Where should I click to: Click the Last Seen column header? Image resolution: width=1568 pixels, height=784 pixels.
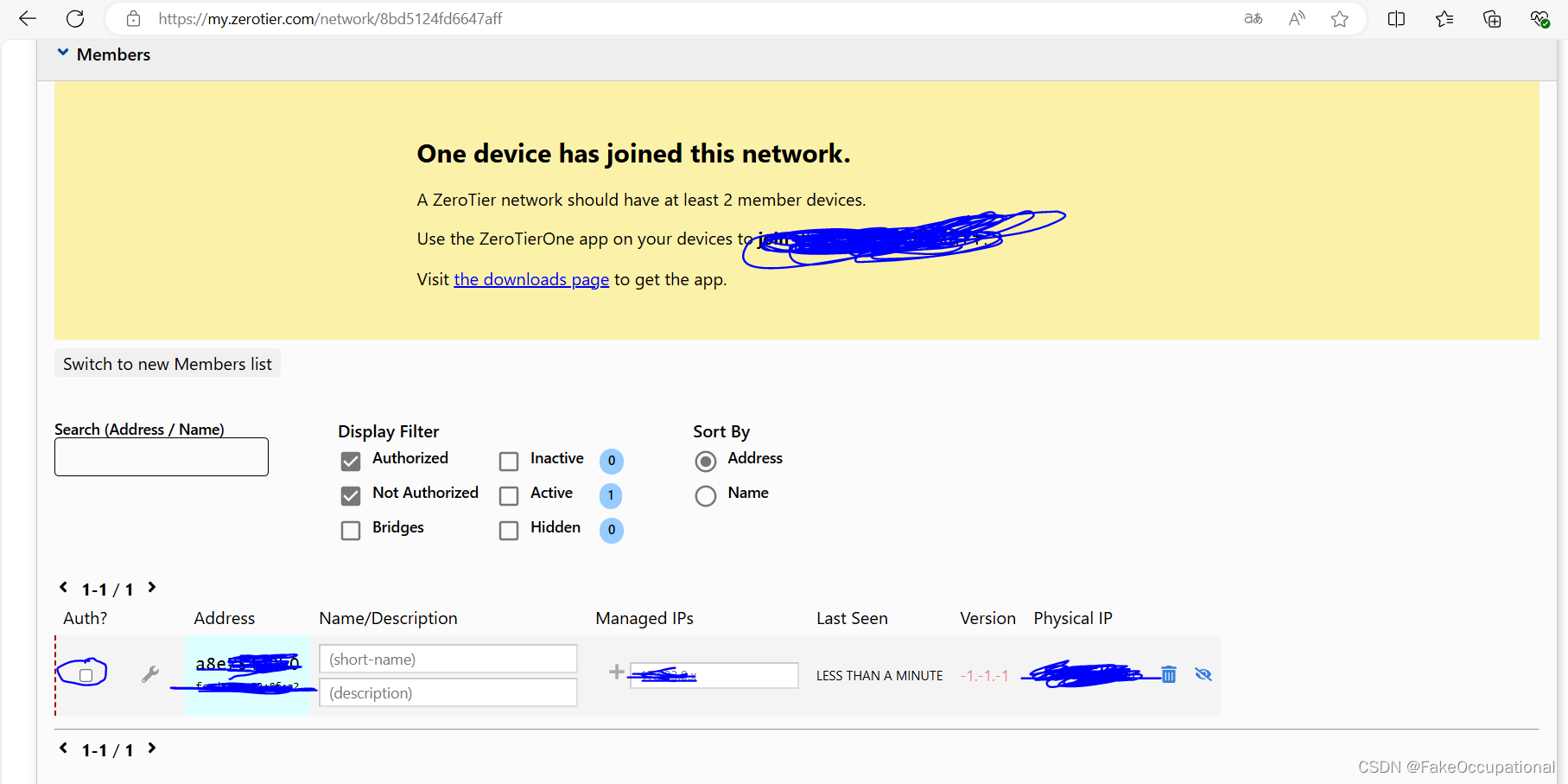click(852, 618)
